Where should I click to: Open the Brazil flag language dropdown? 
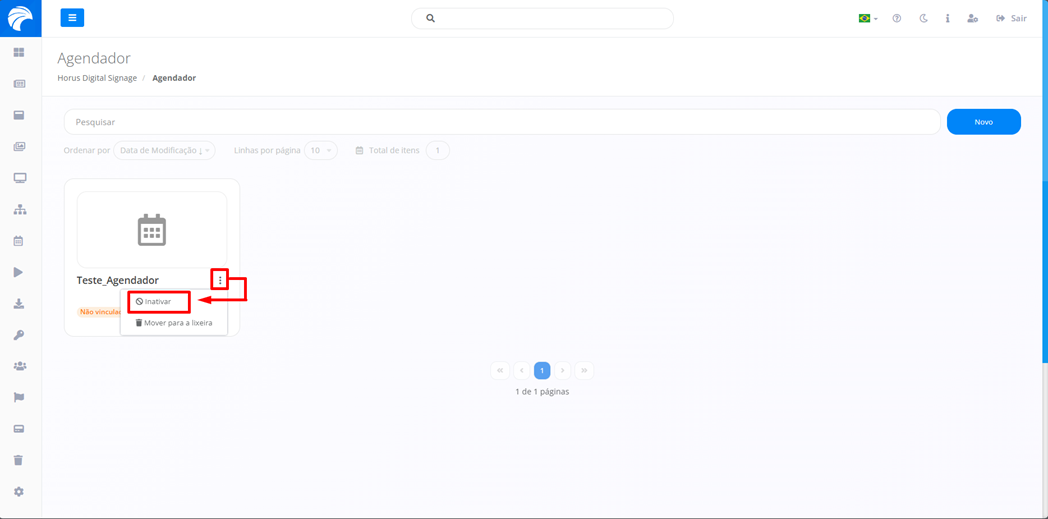pos(867,18)
